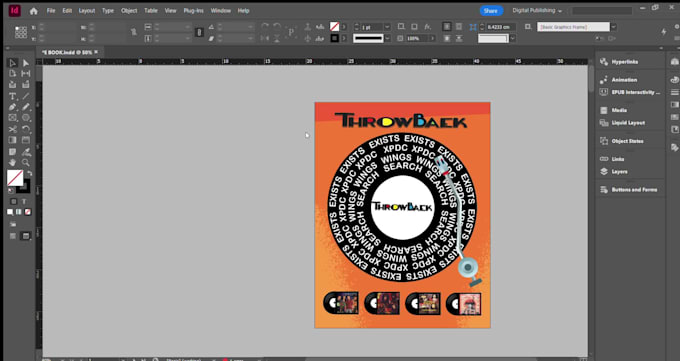
Task: Select the Line tool
Action: (x=26, y=96)
